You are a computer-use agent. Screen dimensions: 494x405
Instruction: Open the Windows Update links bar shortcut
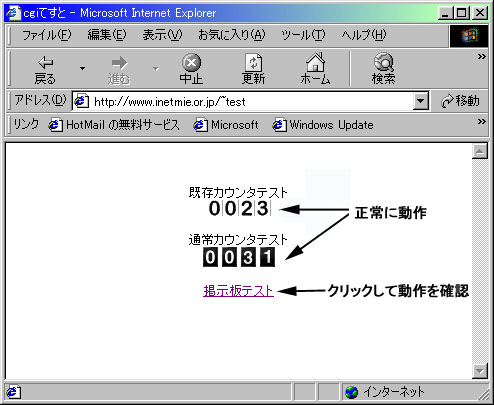tap(323, 125)
